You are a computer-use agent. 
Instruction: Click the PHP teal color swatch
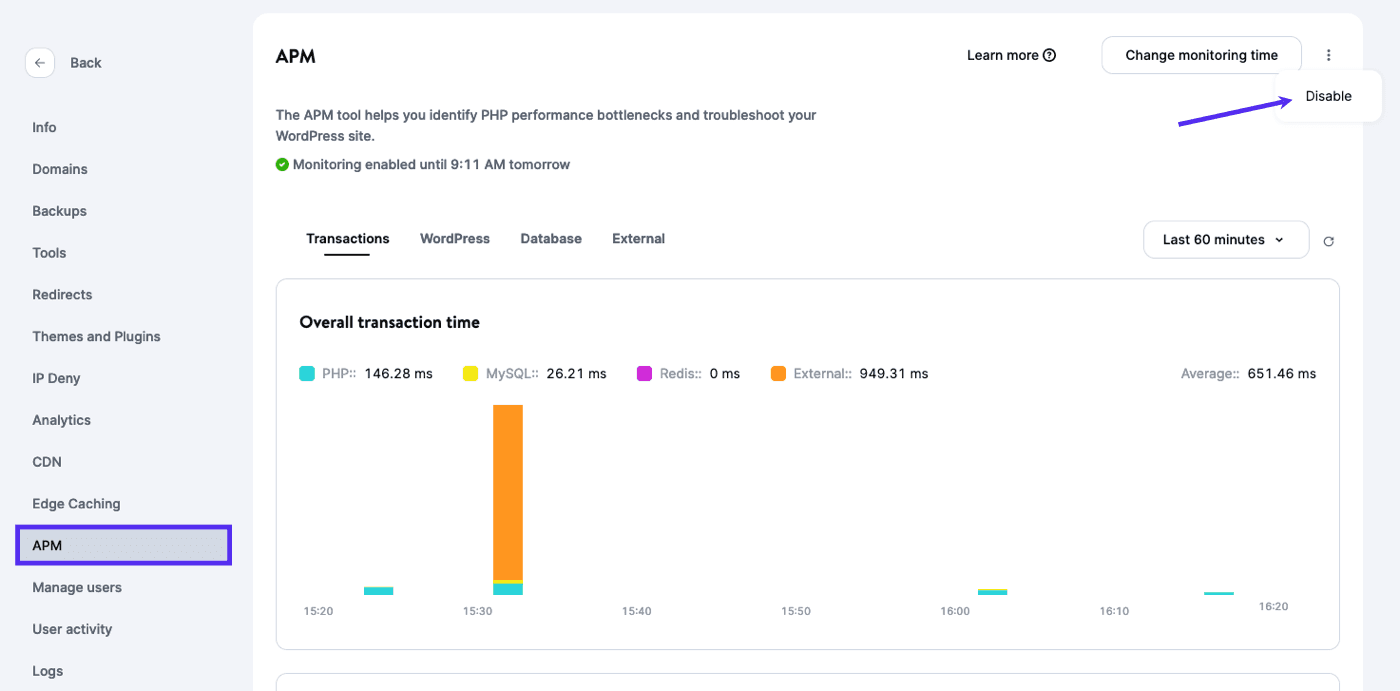304,372
